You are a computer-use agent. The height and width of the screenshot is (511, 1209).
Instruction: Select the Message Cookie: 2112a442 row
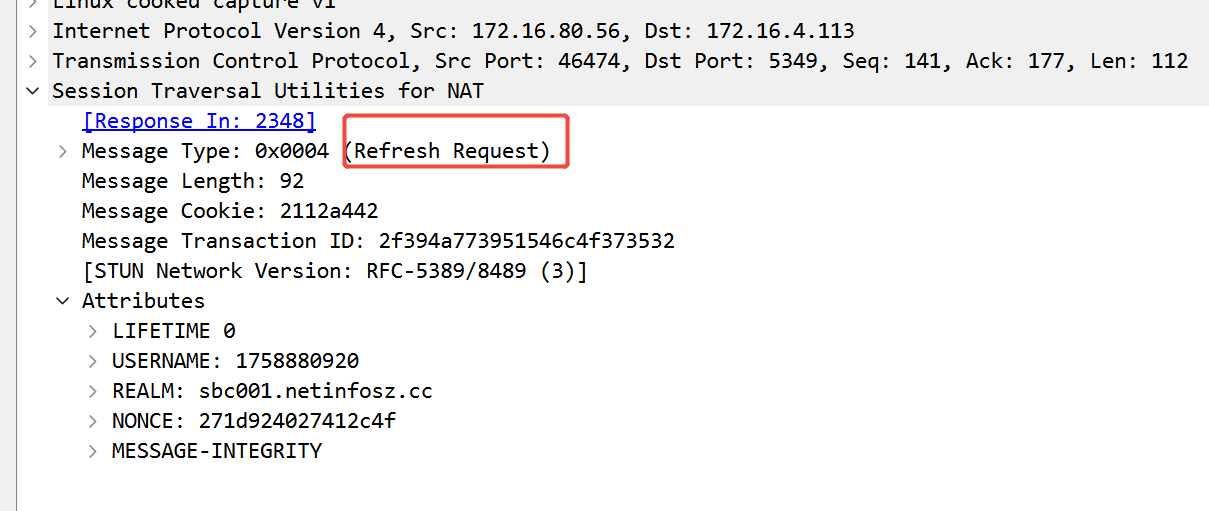[229, 211]
